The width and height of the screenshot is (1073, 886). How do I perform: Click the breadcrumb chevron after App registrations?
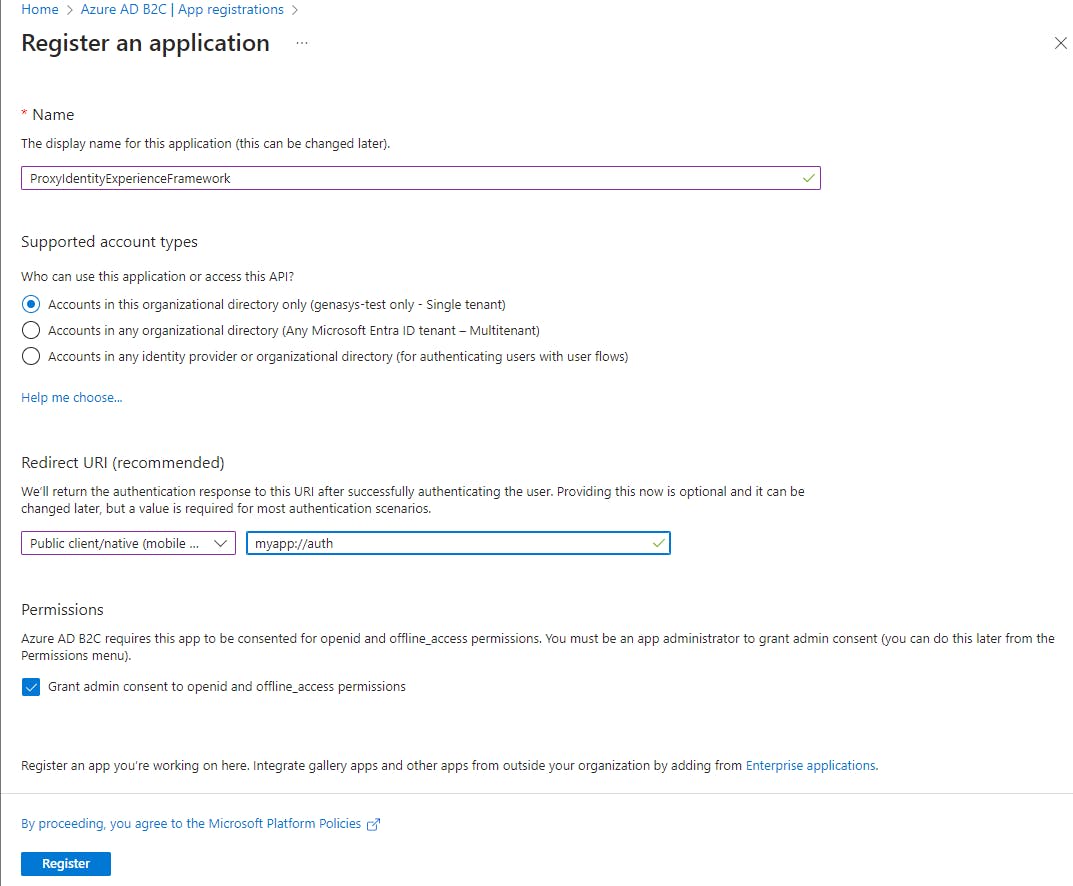tap(295, 10)
